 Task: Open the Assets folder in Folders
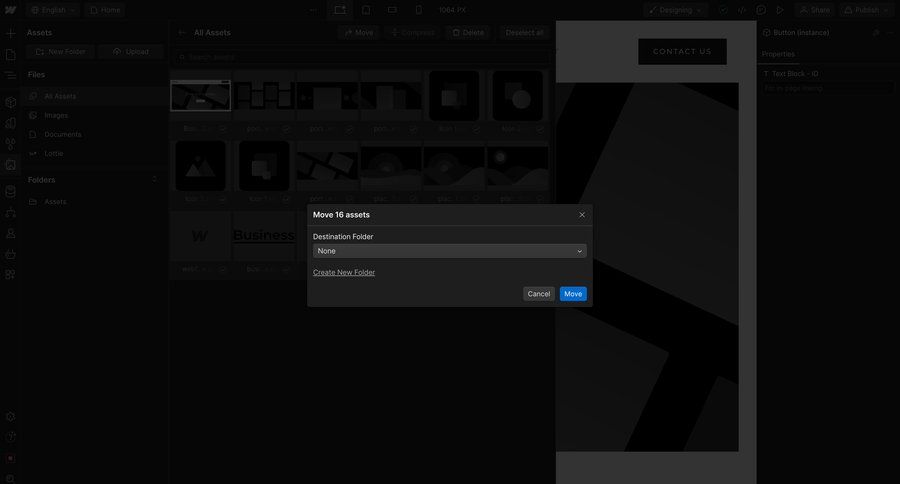click(95, 202)
